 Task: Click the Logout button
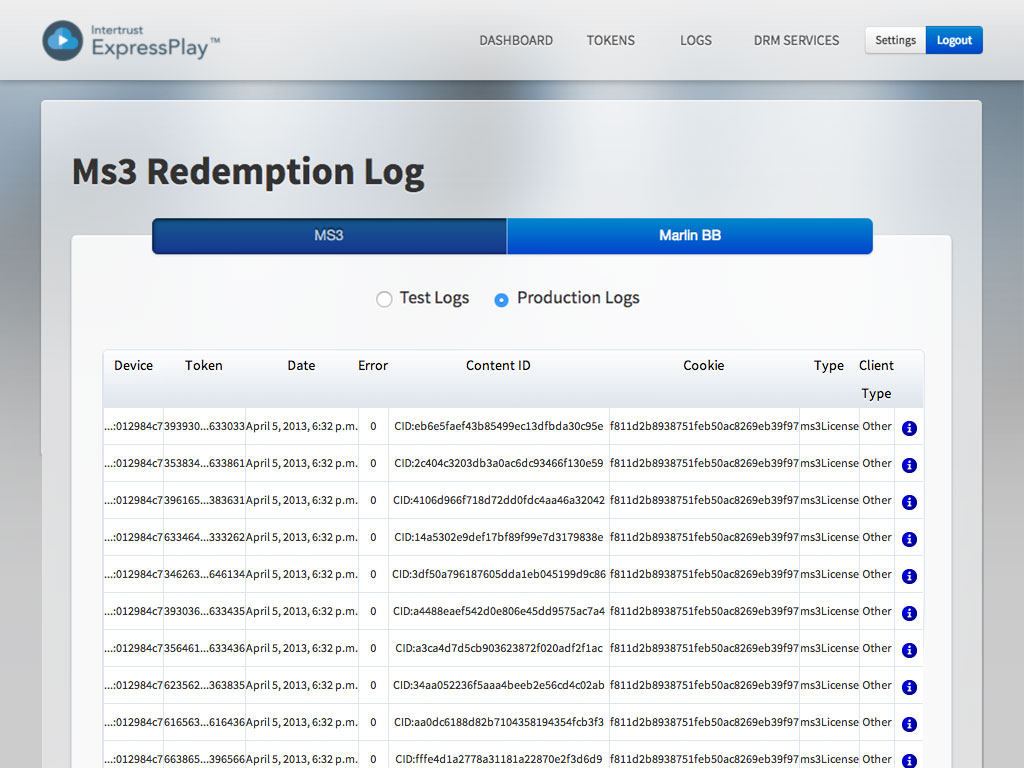click(954, 40)
